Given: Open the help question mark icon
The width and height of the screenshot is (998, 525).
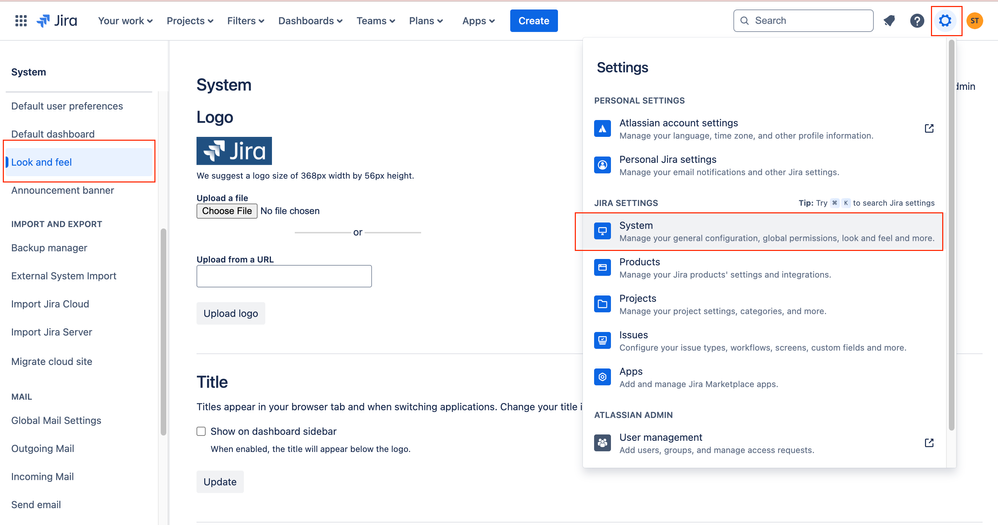Looking at the screenshot, I should [917, 20].
